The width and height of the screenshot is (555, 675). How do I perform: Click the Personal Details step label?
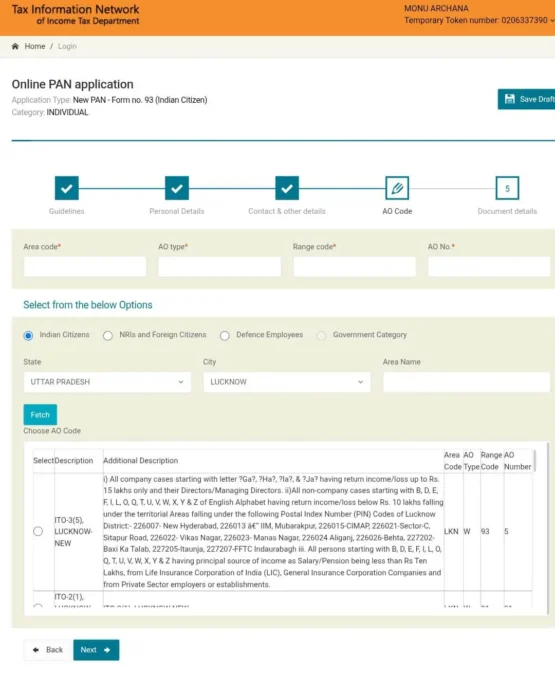(177, 211)
